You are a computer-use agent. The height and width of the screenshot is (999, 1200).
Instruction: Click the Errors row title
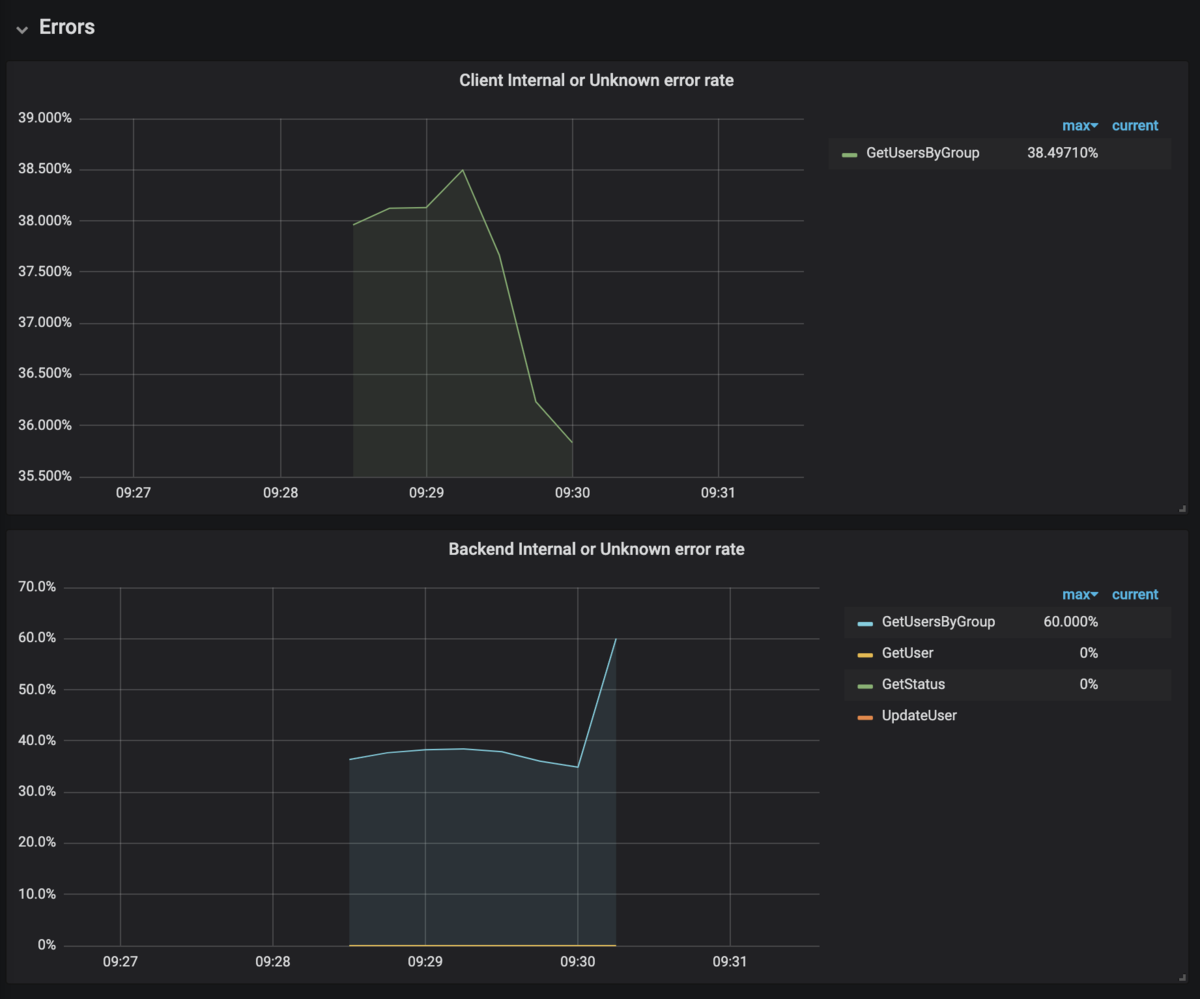67,27
